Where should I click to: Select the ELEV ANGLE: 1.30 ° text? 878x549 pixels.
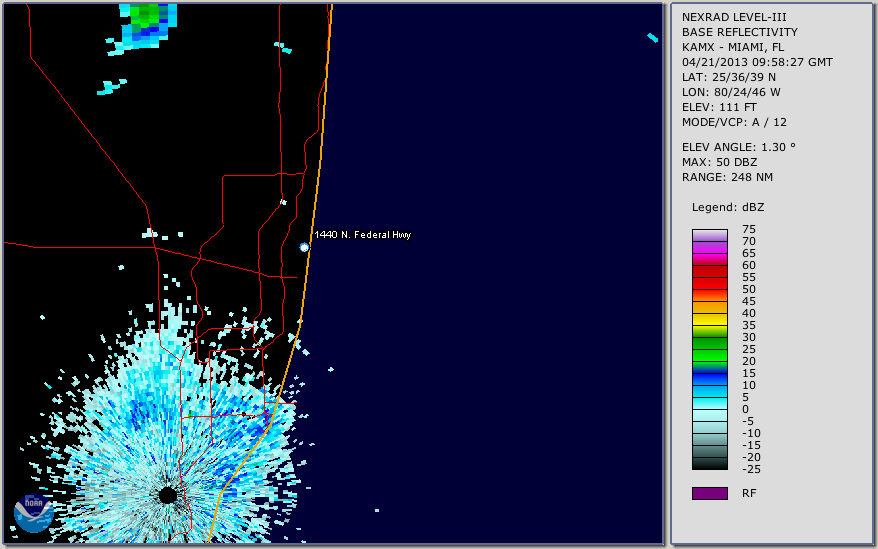coord(739,147)
